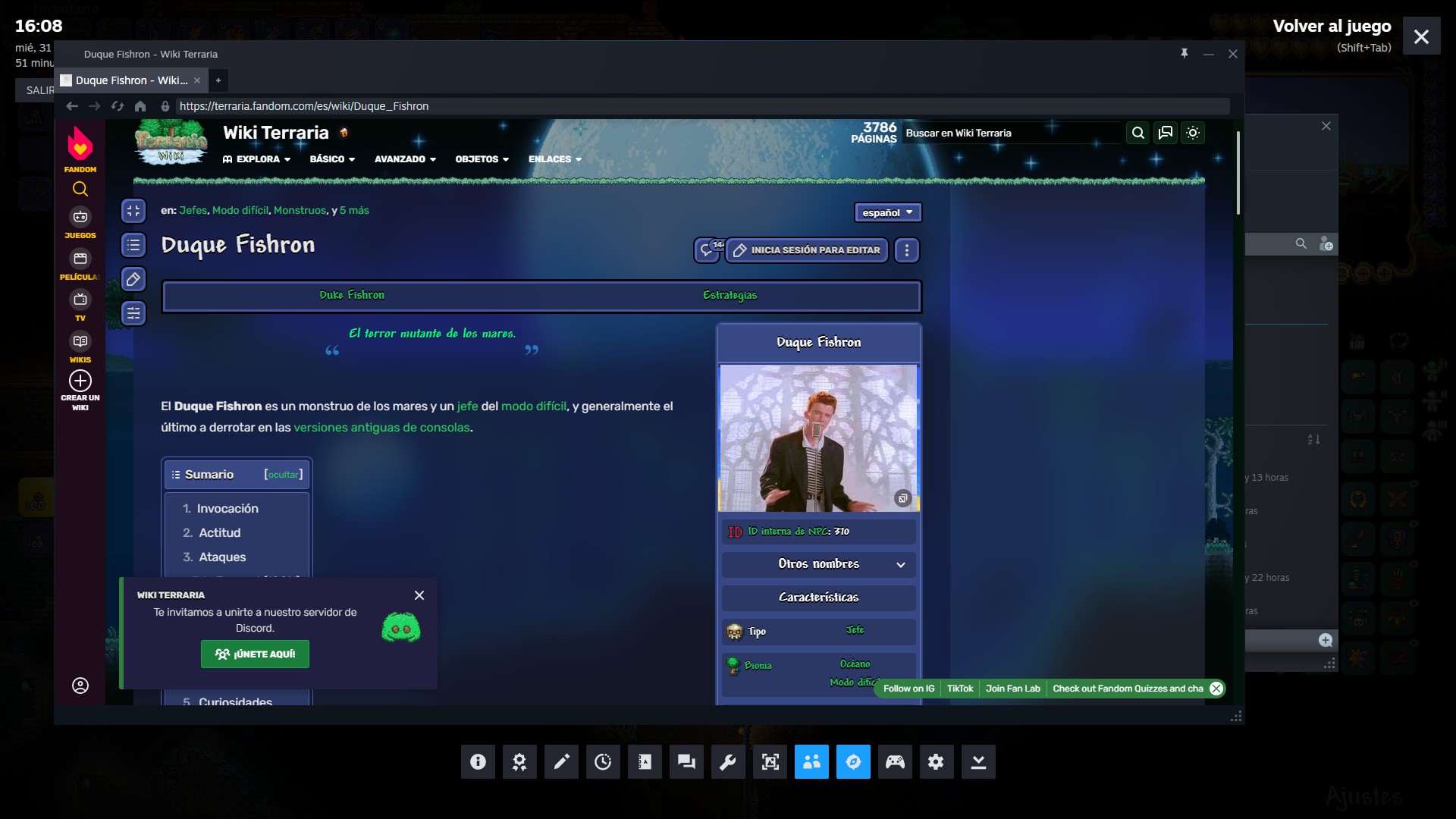Click the browser home icon

pos(140,106)
